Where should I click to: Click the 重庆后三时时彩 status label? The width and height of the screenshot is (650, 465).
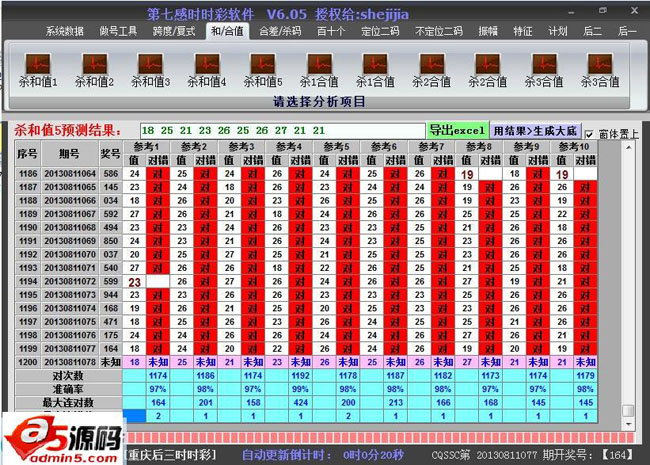tap(170, 455)
